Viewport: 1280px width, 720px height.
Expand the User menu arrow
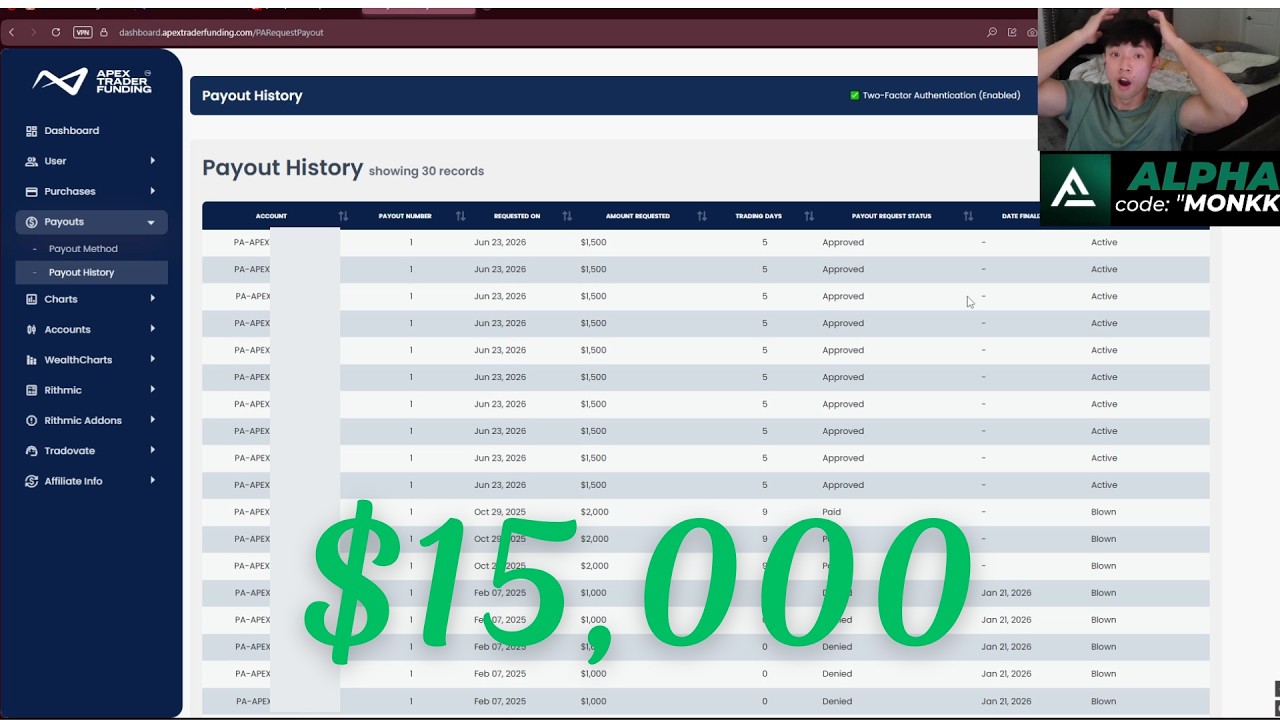pyautogui.click(x=153, y=160)
